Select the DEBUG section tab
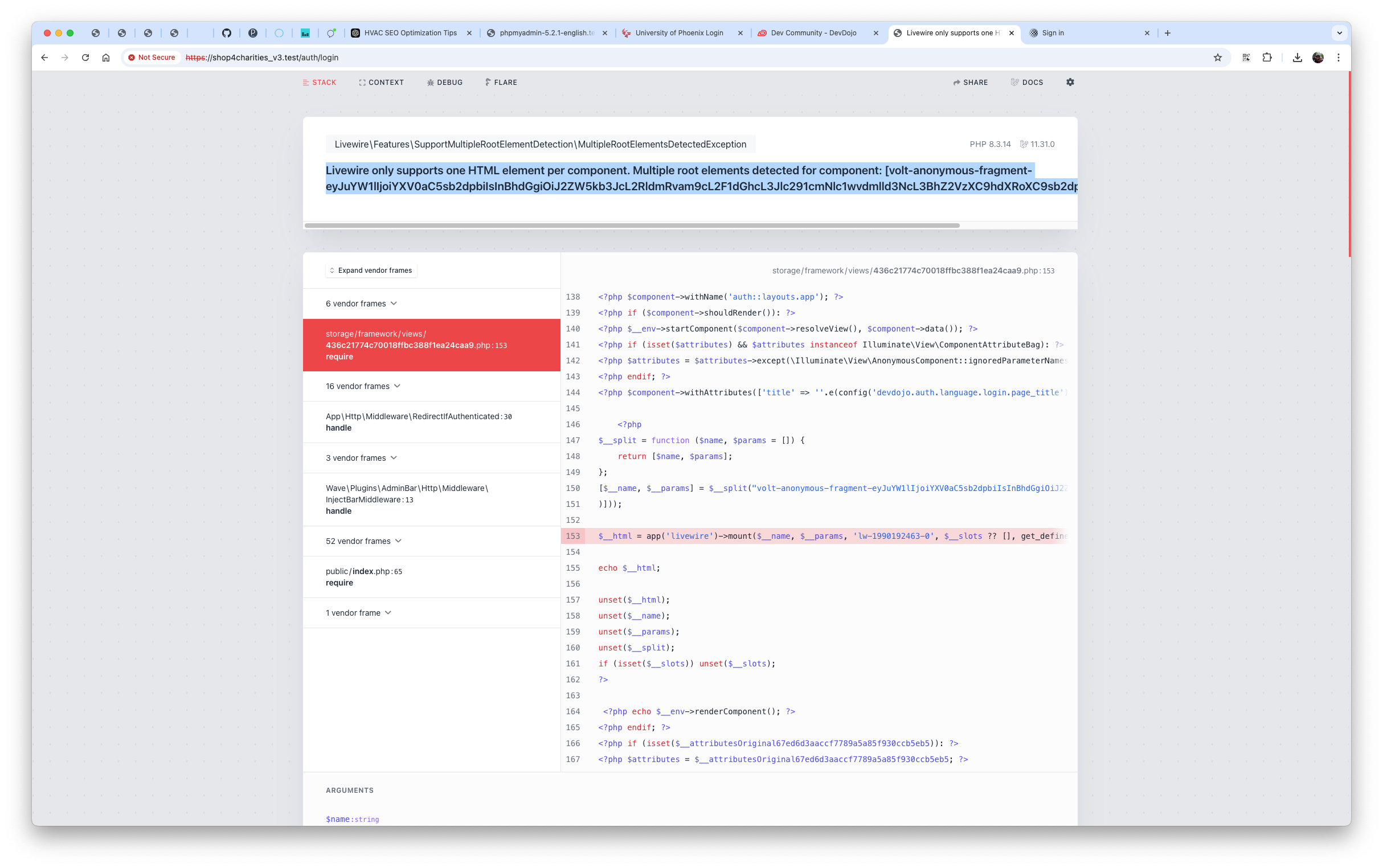 [x=445, y=83]
